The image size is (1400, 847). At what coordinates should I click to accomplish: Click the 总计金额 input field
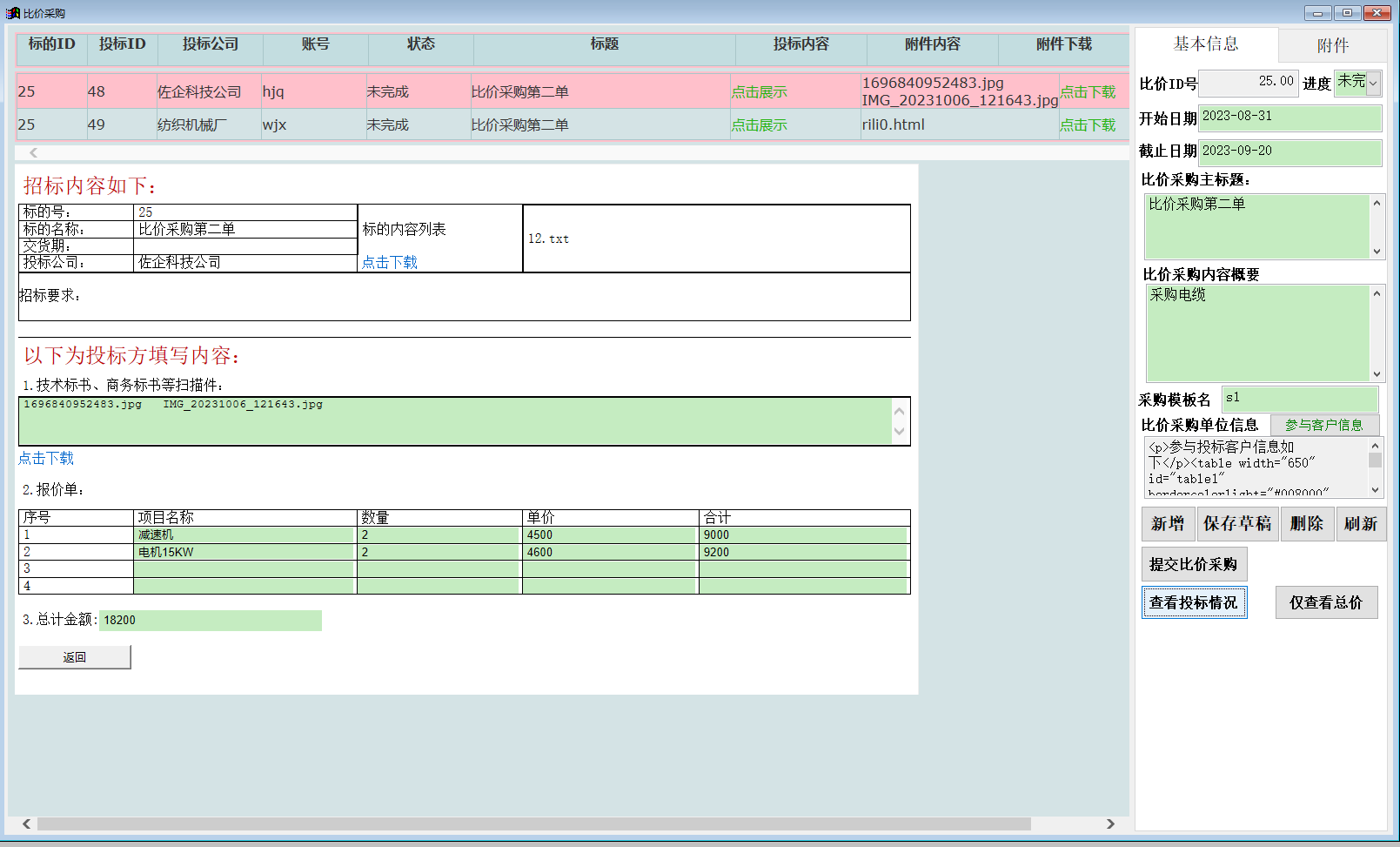coord(210,620)
